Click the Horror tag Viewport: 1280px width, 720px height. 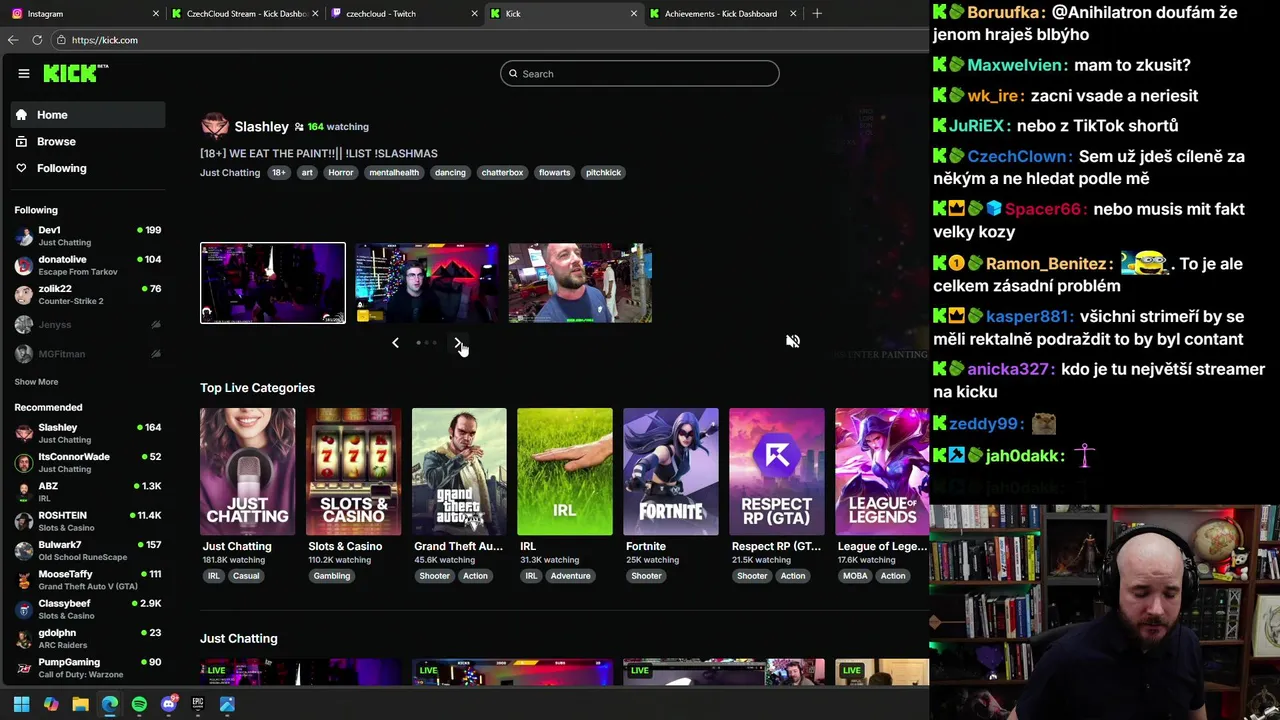pyautogui.click(x=341, y=173)
